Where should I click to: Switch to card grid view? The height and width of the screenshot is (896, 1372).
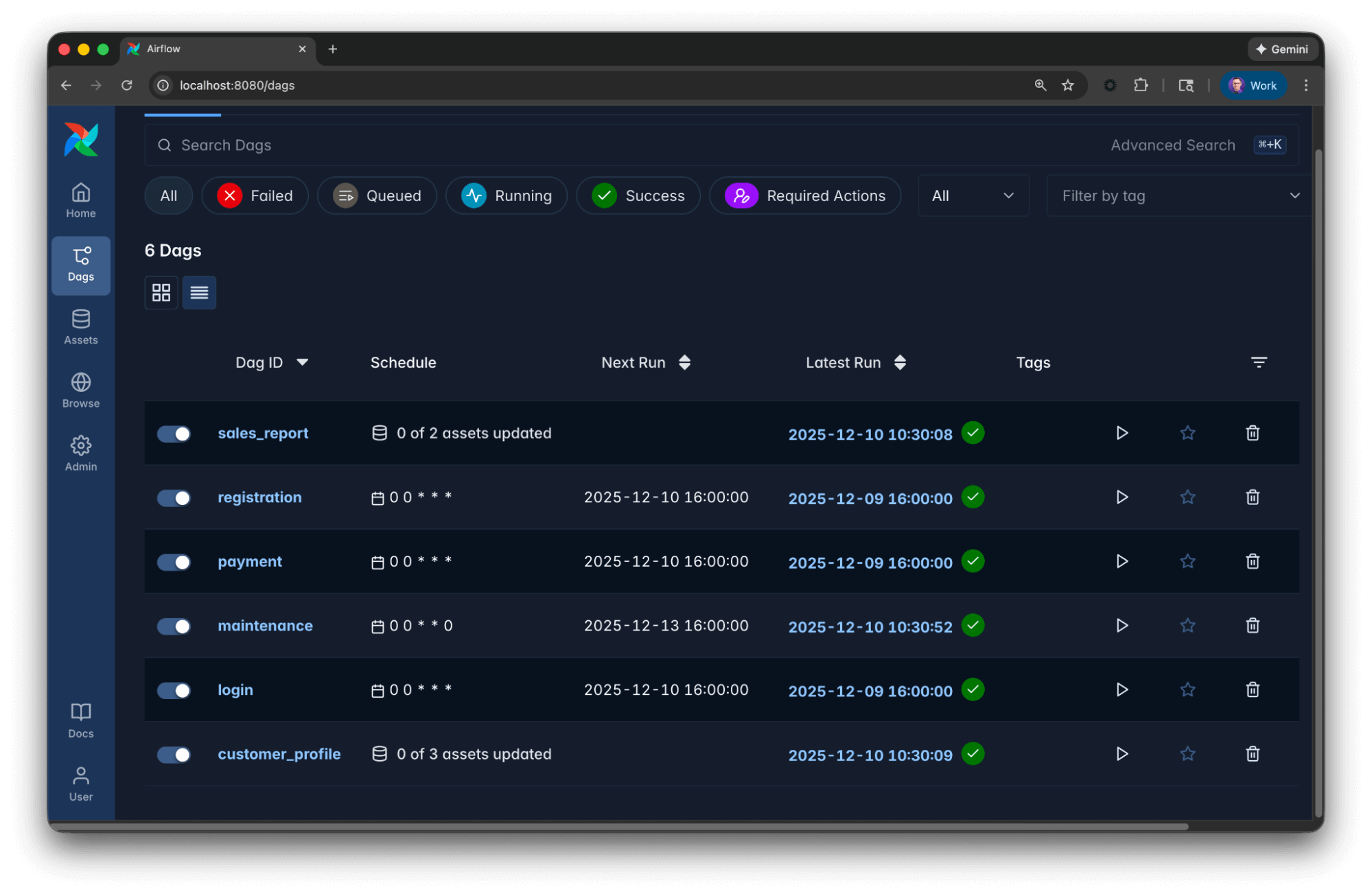[161, 293]
